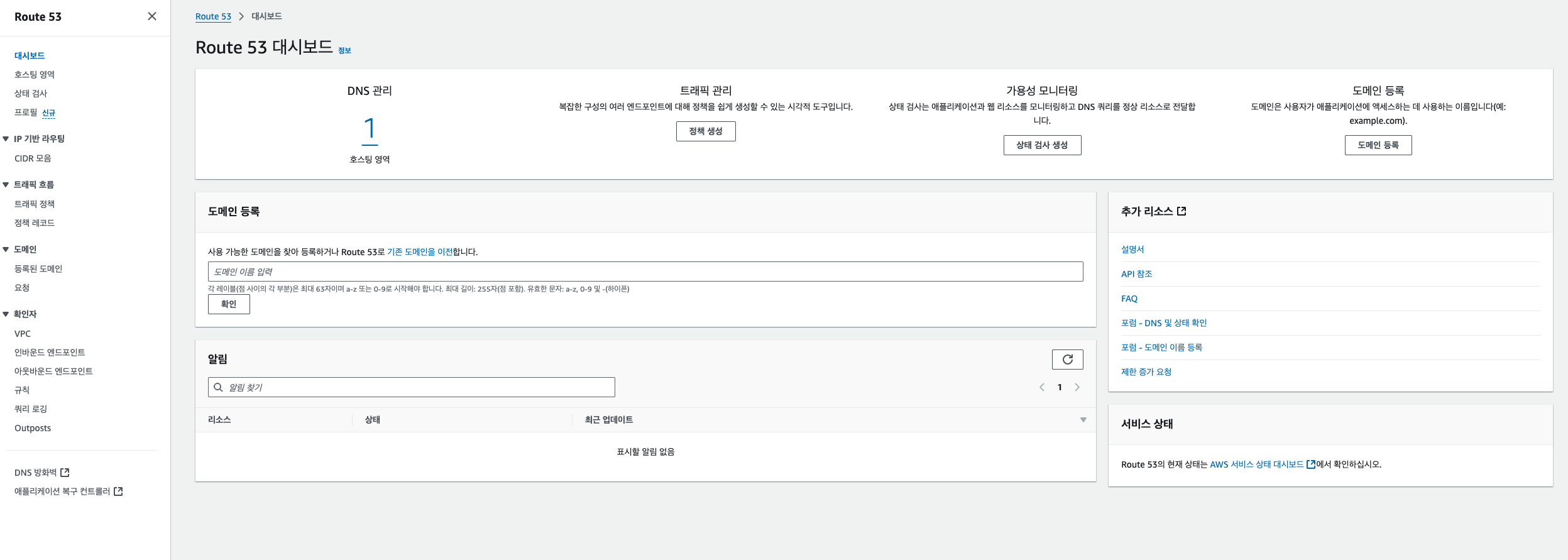The height and width of the screenshot is (560, 1568).
Task: Collapse the 트래픽 흐름 section
Action: click(x=6, y=185)
